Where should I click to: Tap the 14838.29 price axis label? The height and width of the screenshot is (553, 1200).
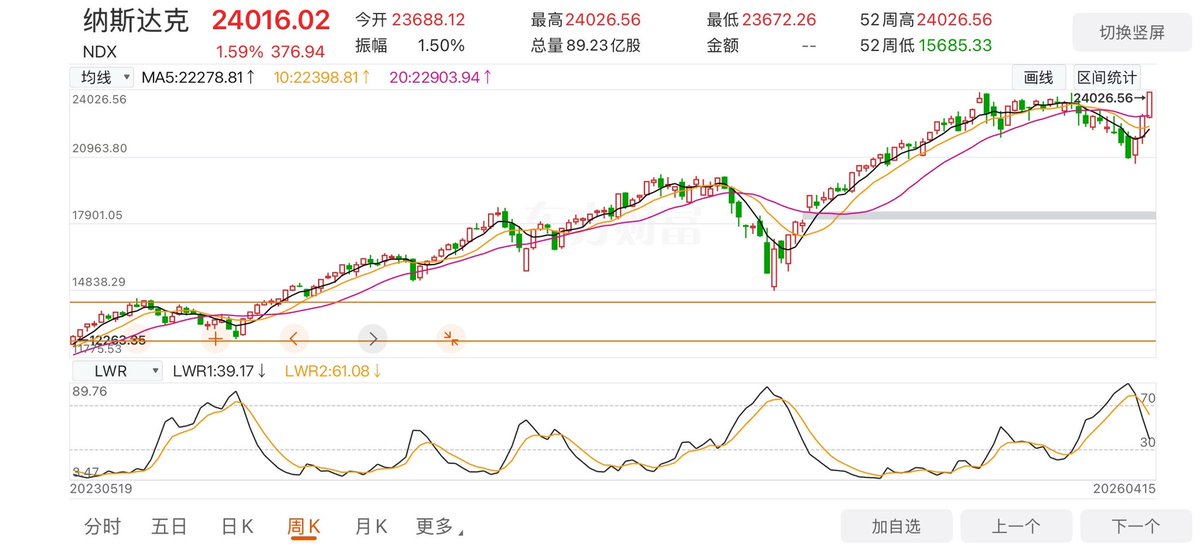[99, 282]
